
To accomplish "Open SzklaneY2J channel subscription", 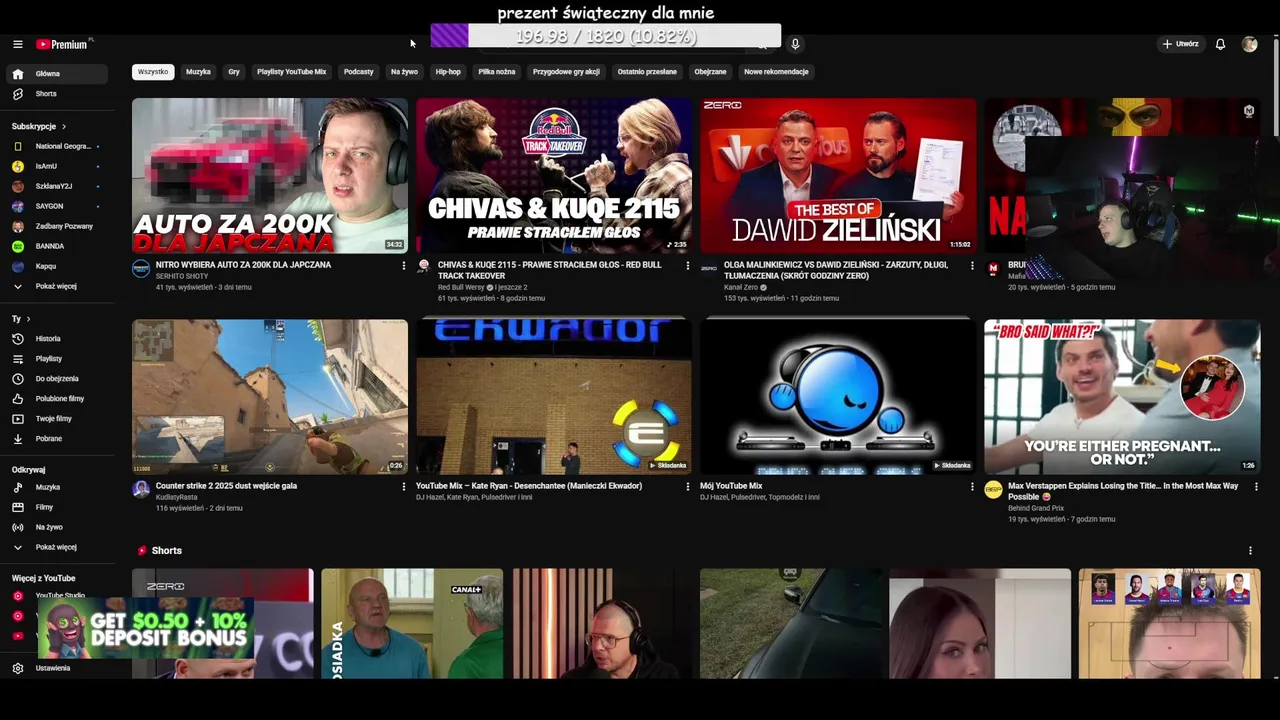I will coord(55,186).
